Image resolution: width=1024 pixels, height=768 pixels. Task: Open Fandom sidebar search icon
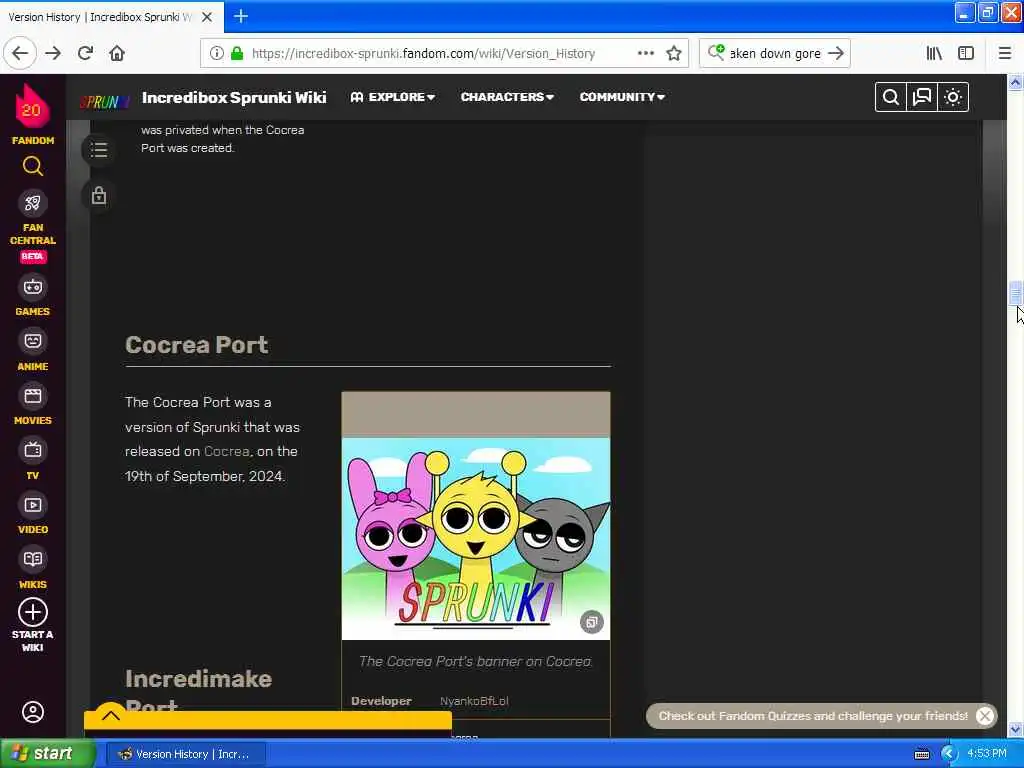tap(33, 167)
